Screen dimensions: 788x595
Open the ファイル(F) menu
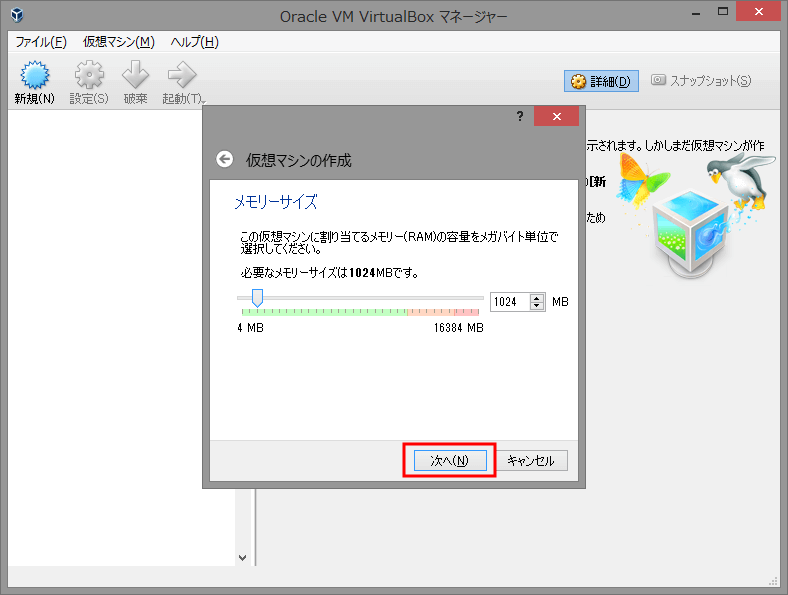pos(41,42)
